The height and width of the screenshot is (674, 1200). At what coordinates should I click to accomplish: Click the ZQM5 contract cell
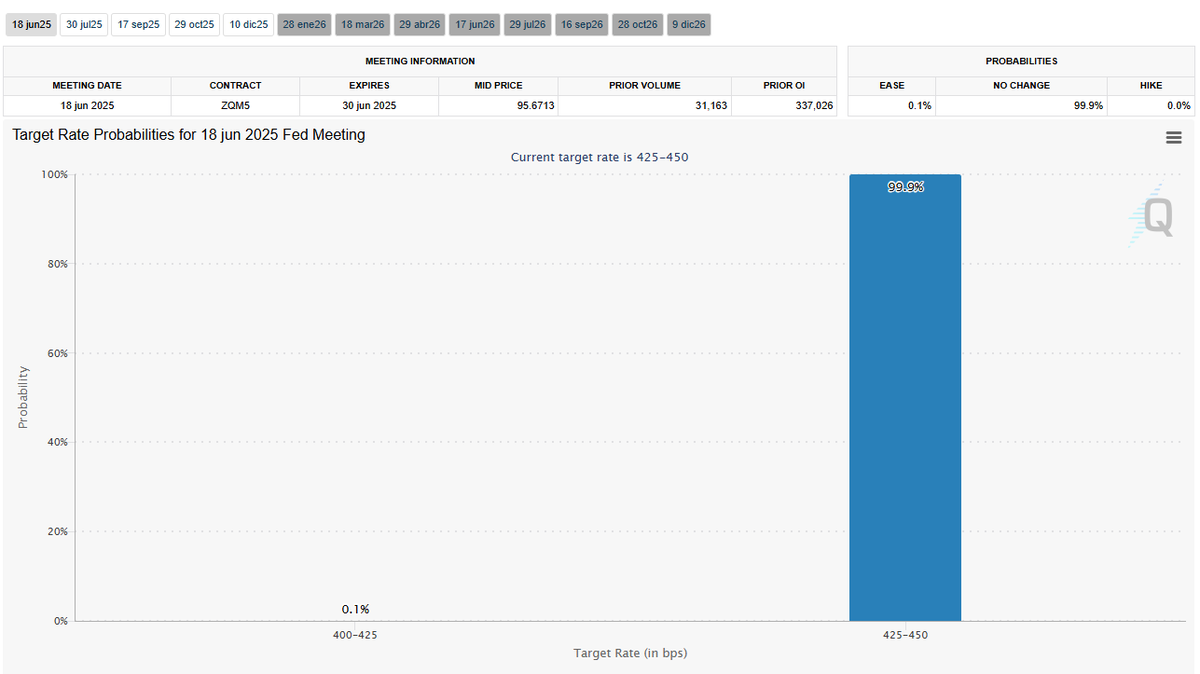235,105
